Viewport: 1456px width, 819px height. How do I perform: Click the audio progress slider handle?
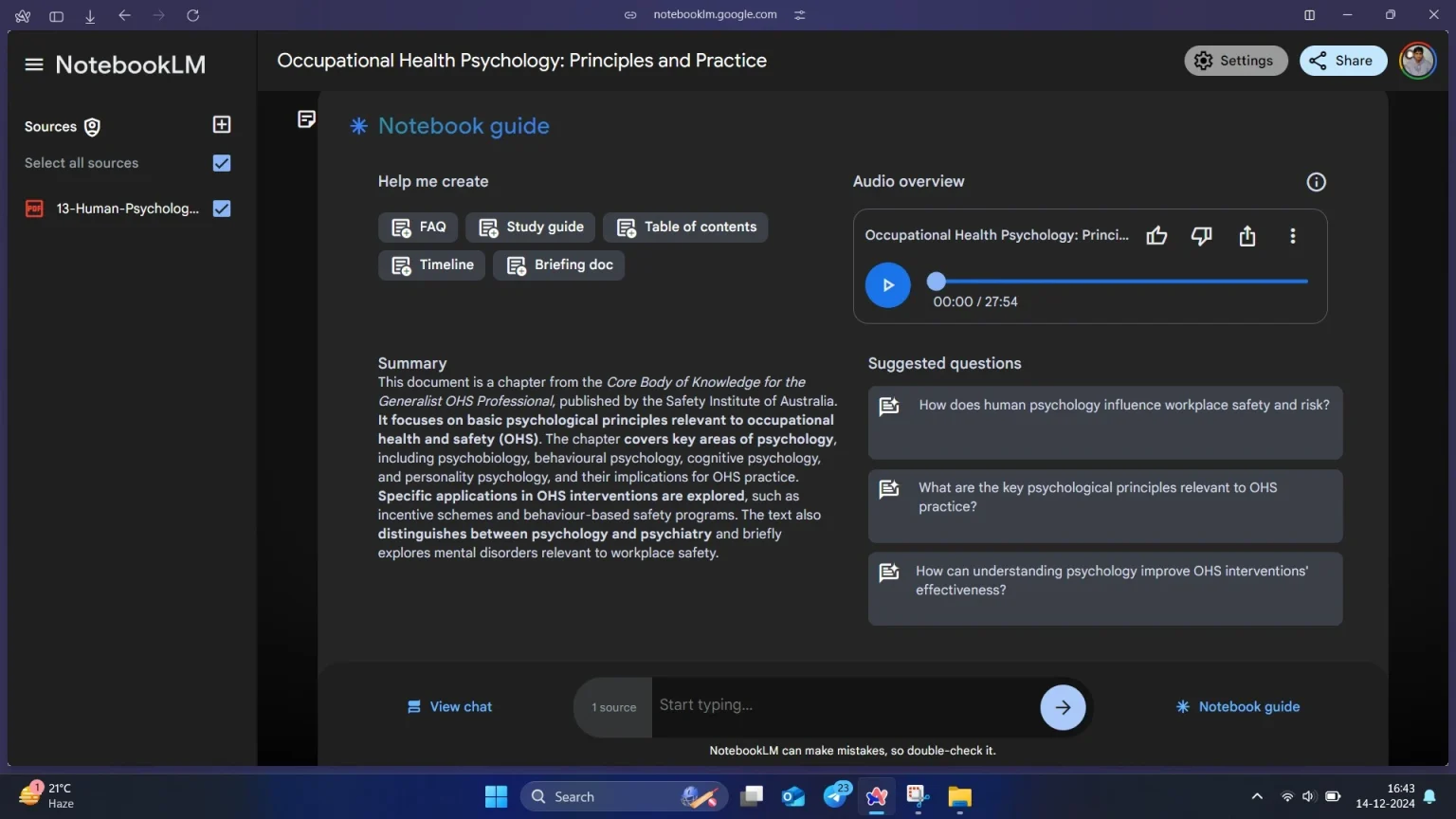point(937,282)
